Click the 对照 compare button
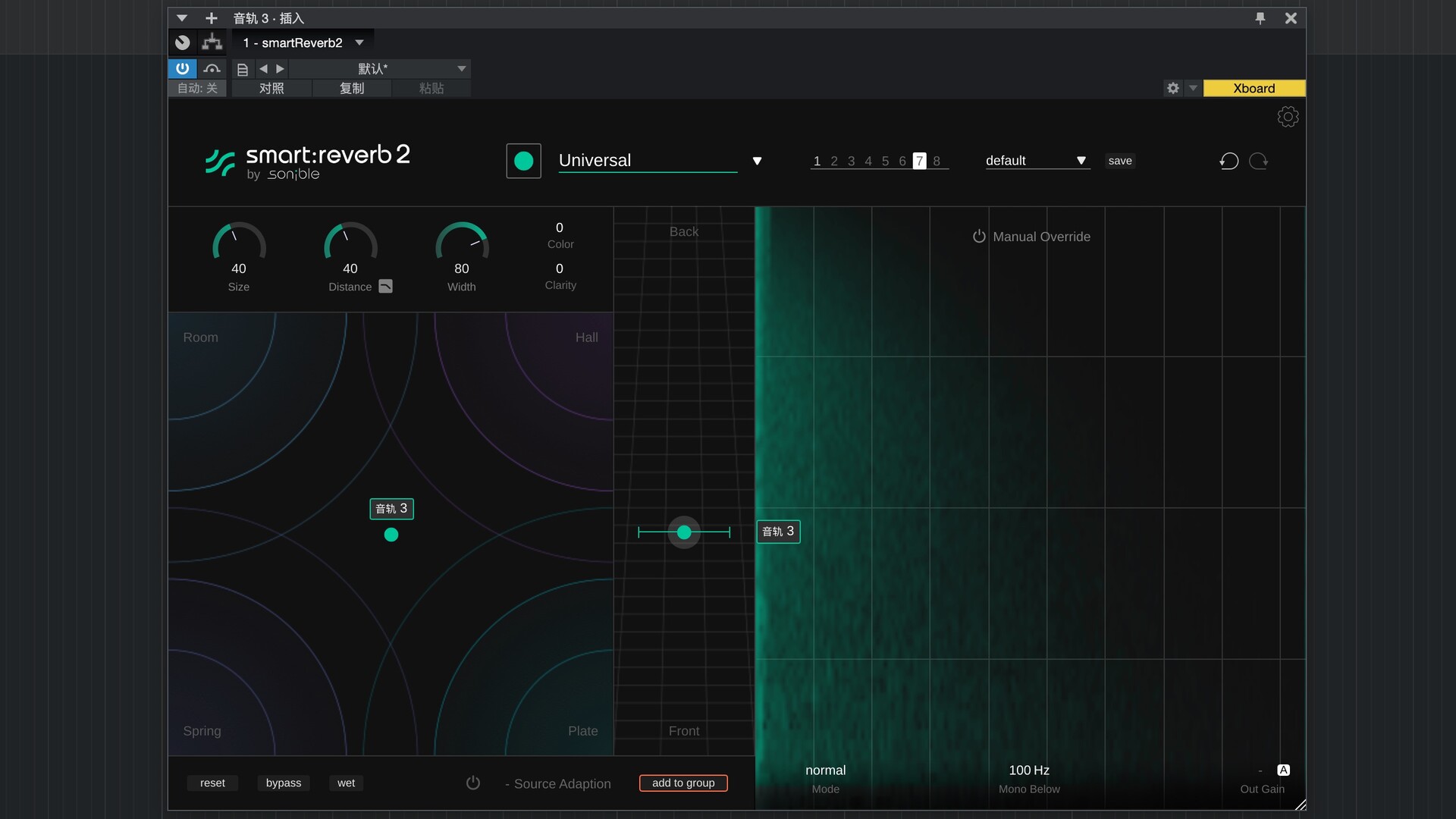The height and width of the screenshot is (819, 1456). click(271, 88)
